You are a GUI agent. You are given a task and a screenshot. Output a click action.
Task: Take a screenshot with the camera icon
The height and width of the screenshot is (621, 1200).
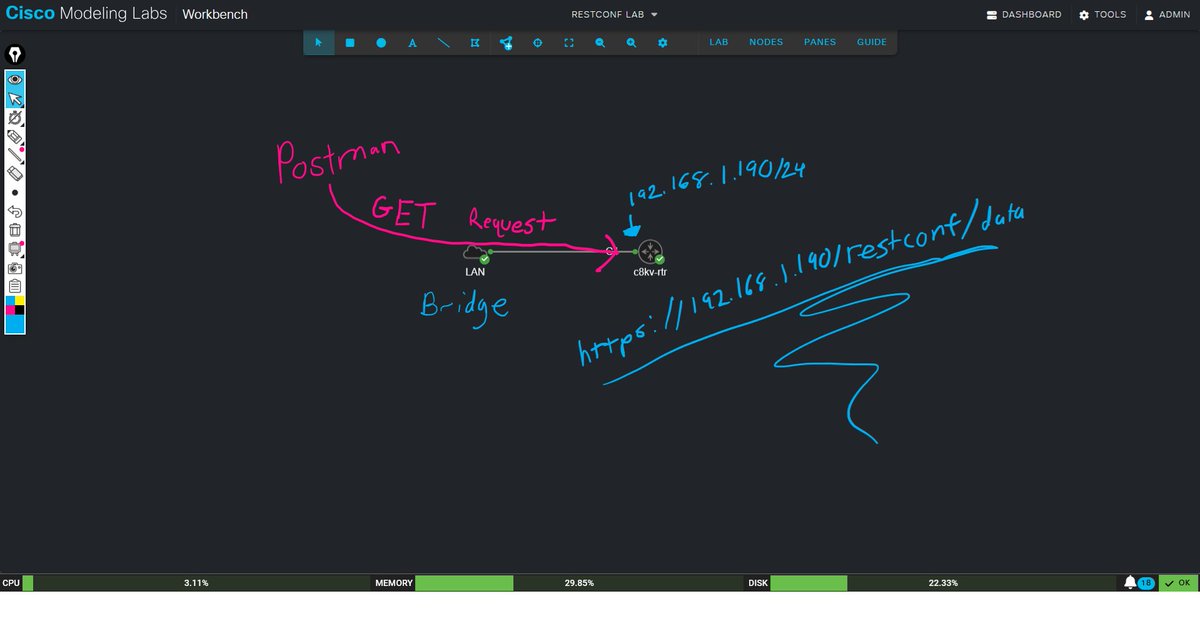(15, 268)
